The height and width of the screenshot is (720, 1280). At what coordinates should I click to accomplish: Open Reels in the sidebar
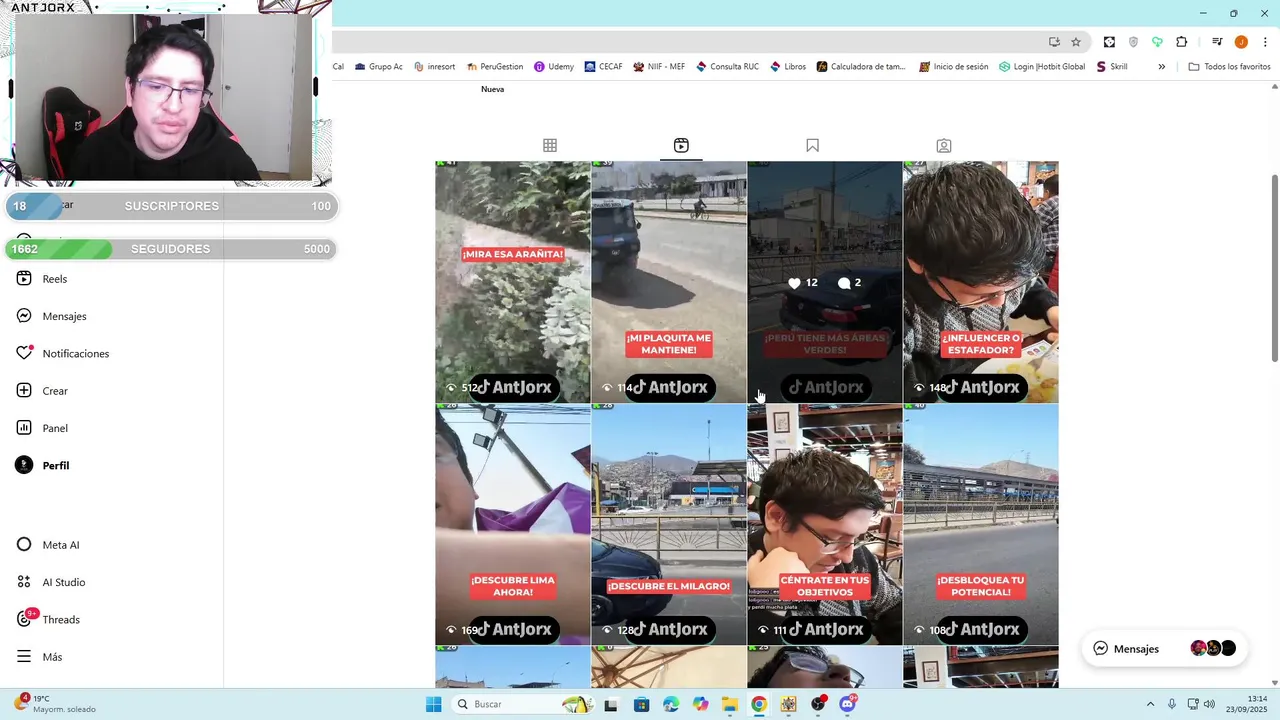(42, 279)
